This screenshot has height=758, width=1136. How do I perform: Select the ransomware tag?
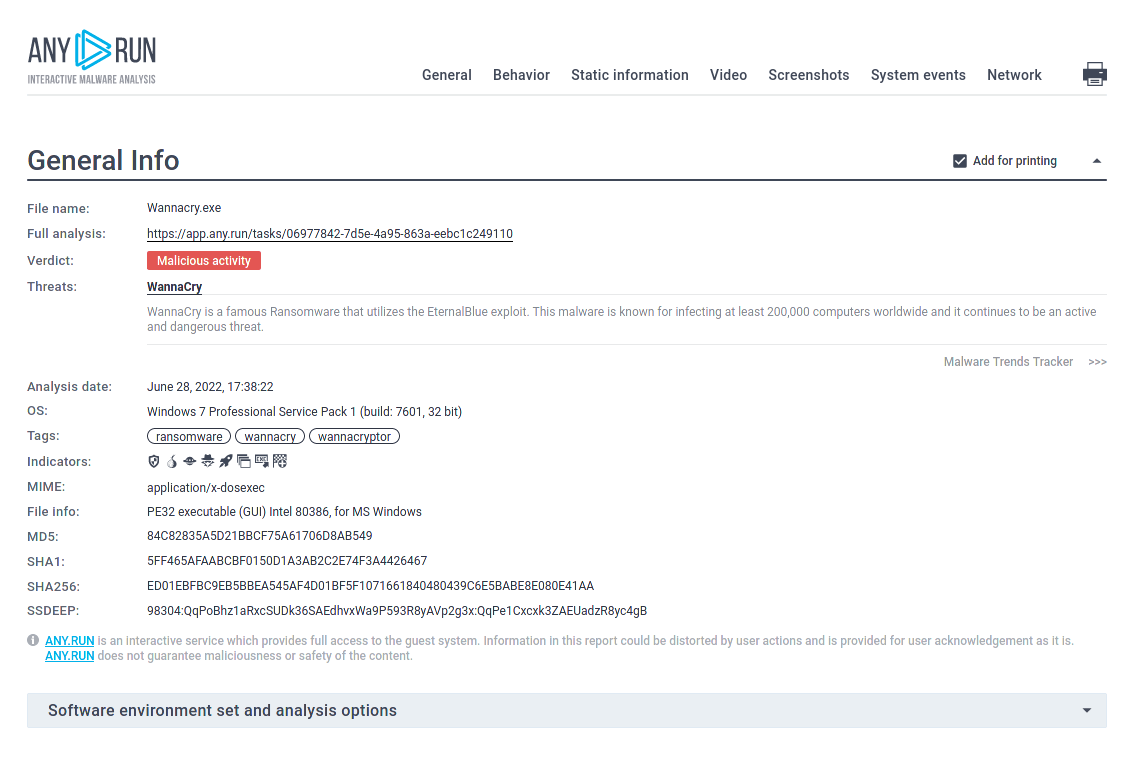coord(189,437)
